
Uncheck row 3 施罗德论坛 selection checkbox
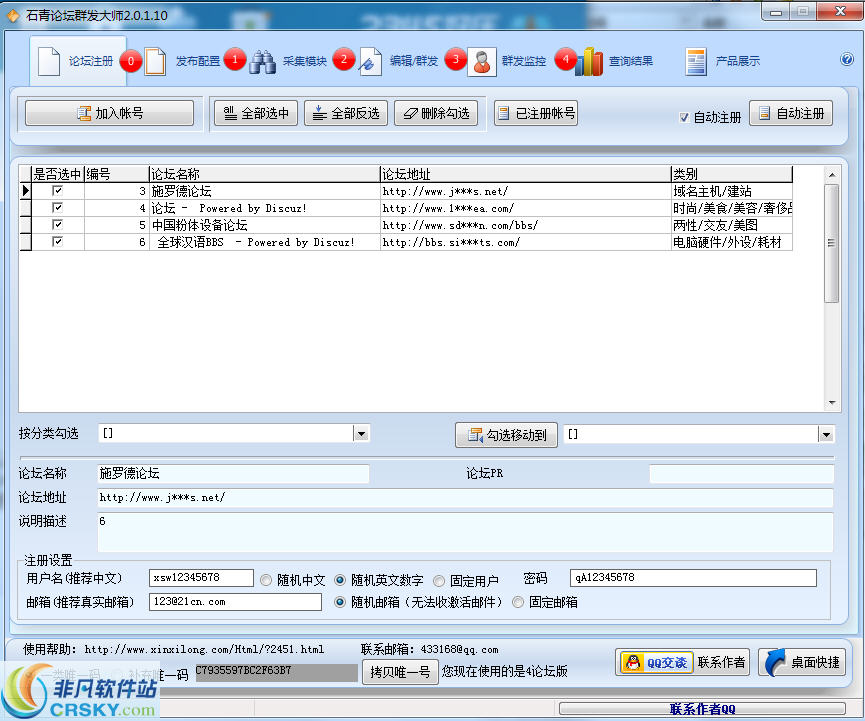[x=57, y=190]
